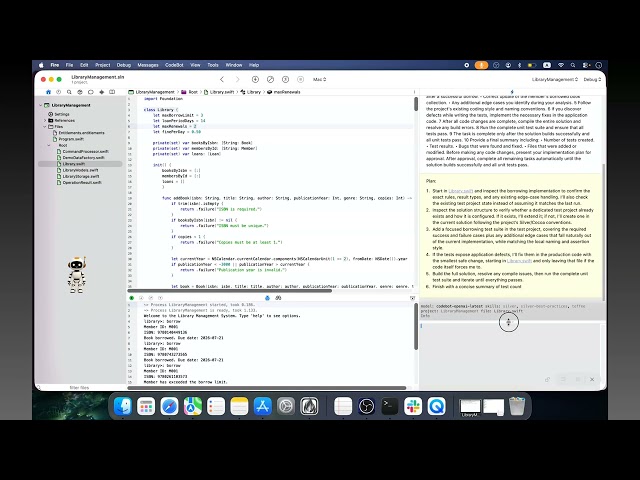Viewport: 640px width, 480px height.
Task: Click LibraryManagement in the breadcrumb path
Action: pyautogui.click(x=151, y=92)
